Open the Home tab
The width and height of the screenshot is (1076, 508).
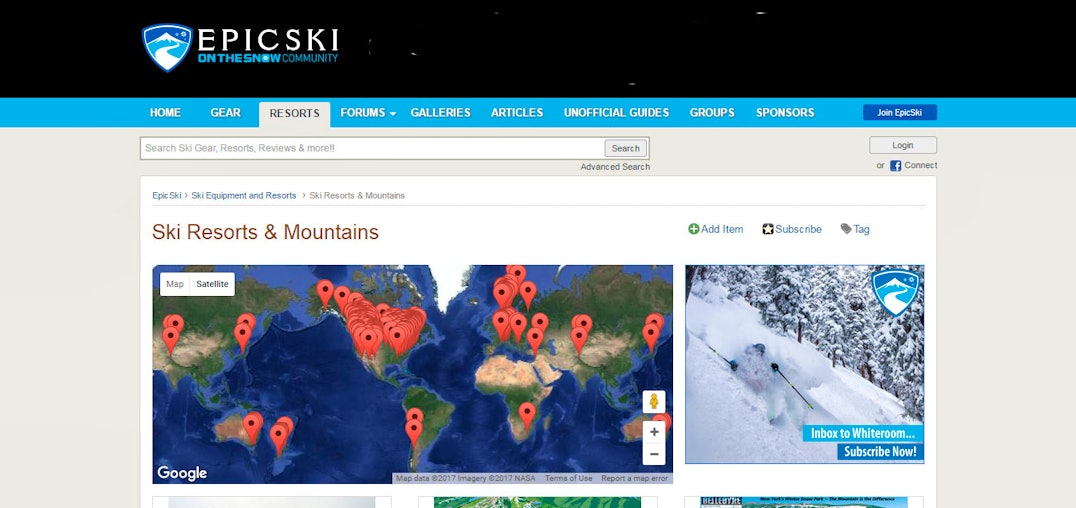165,113
